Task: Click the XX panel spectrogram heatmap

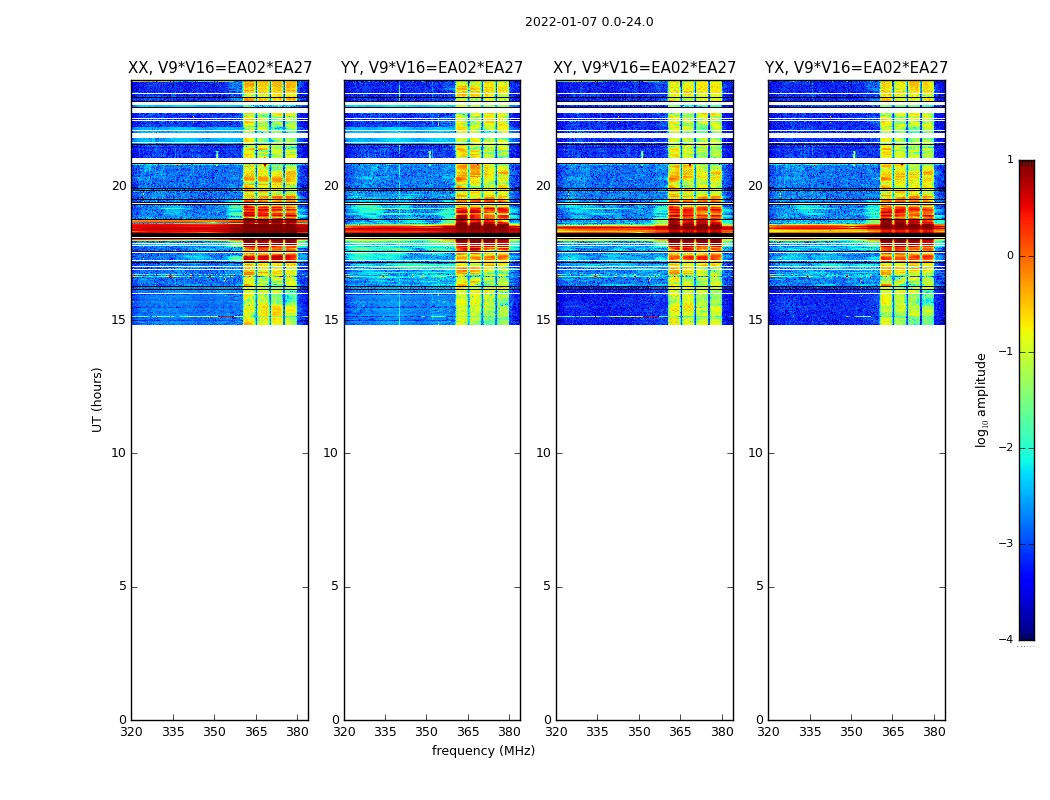Action: 220,203
